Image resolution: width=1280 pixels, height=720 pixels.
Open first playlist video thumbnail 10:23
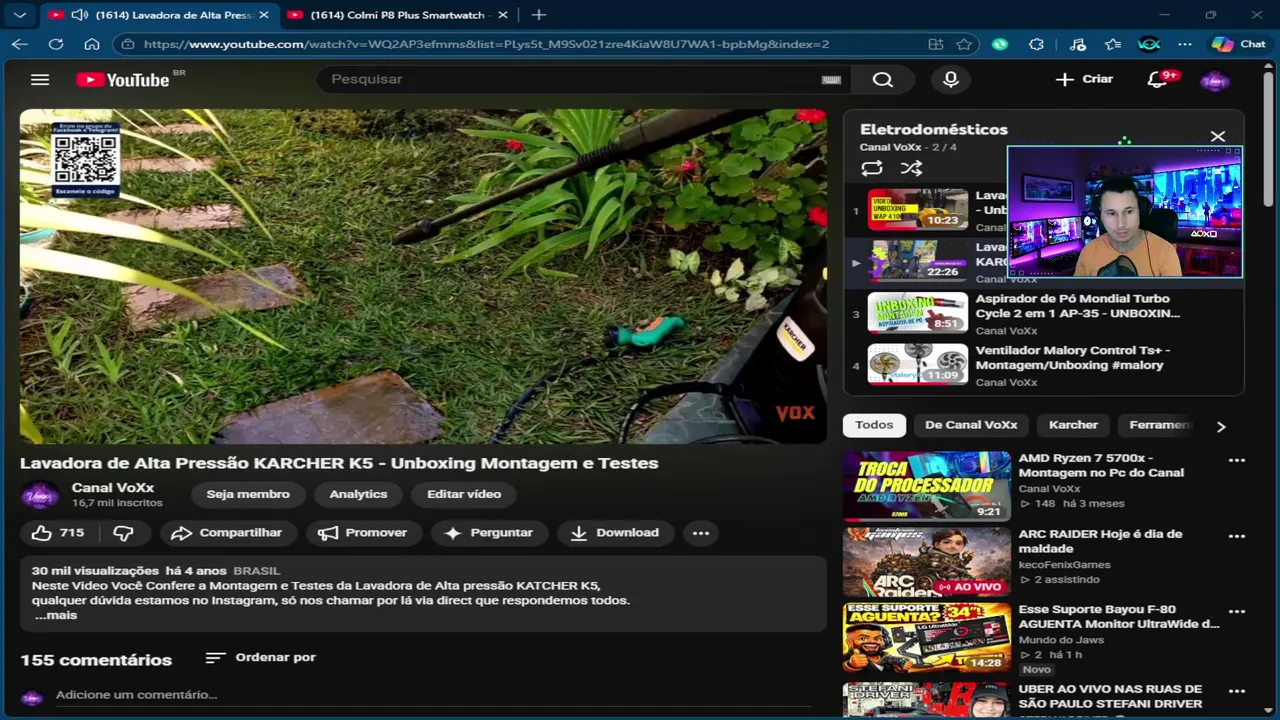coord(917,210)
